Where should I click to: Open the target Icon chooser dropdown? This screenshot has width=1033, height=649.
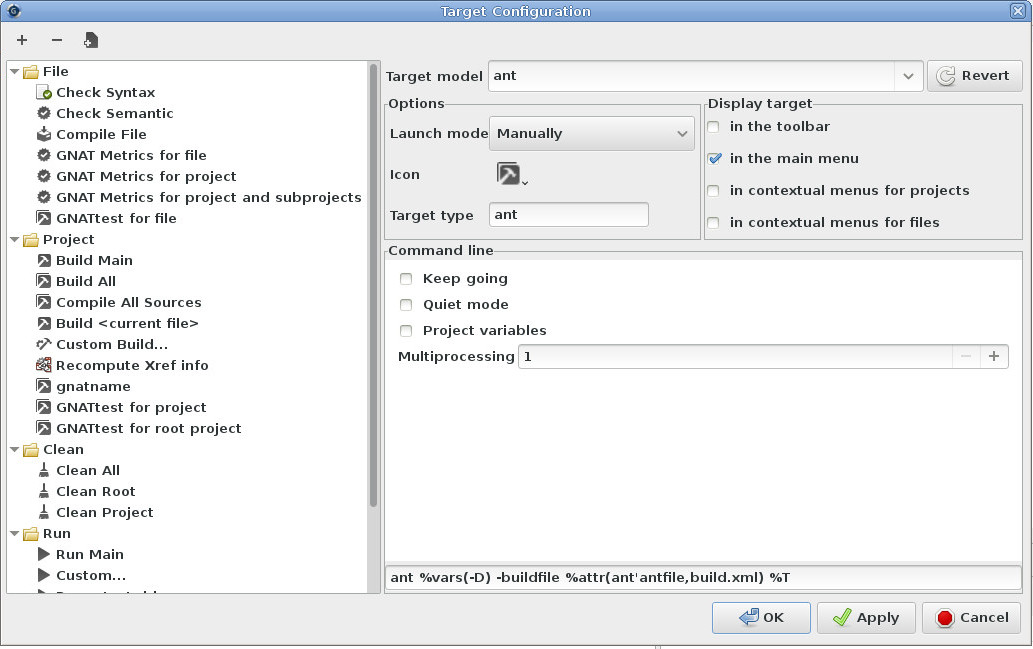click(512, 175)
